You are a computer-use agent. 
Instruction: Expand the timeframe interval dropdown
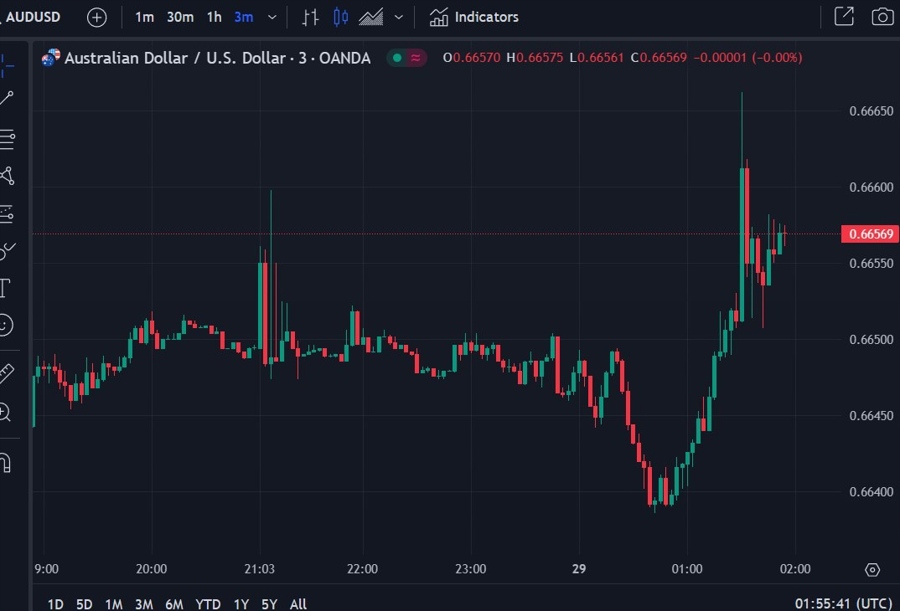click(273, 17)
